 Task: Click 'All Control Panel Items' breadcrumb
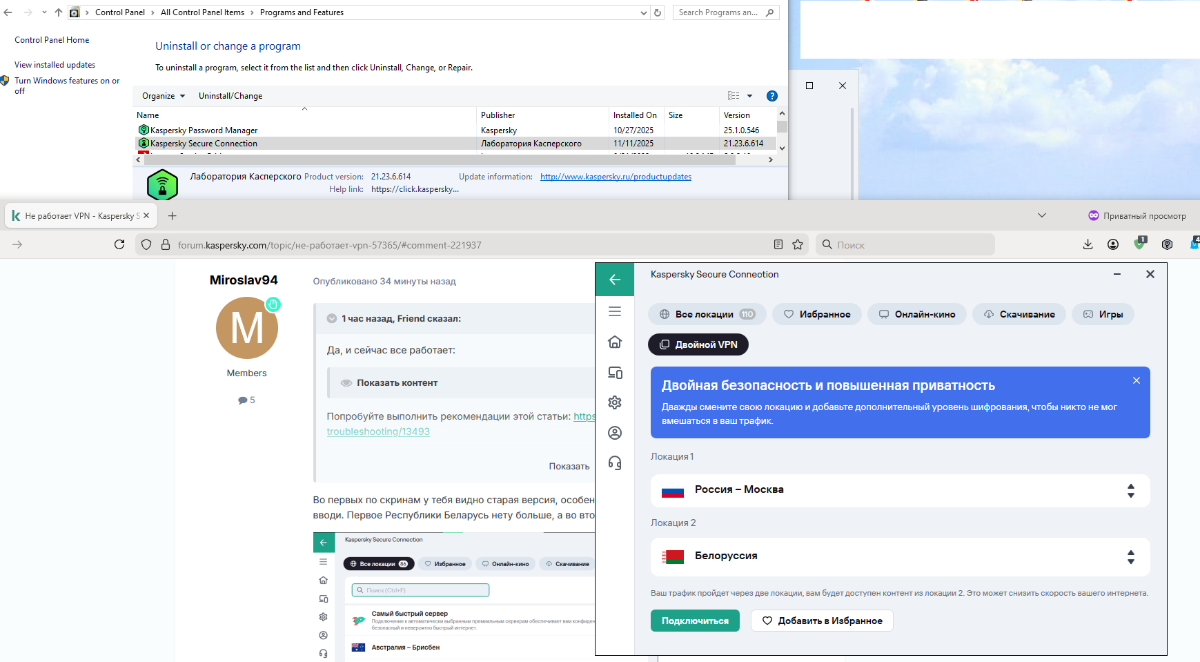(x=204, y=13)
